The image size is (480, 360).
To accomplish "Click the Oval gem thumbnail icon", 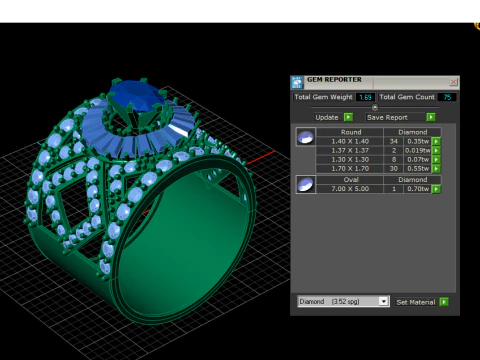I will (306, 184).
